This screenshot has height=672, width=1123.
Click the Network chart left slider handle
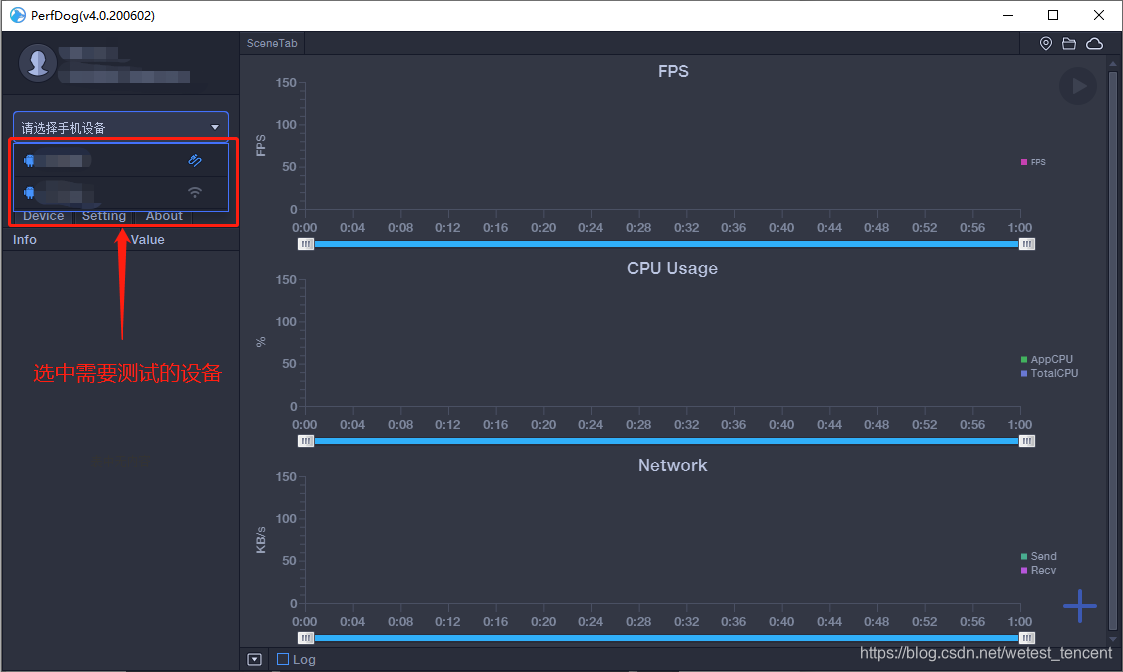(306, 638)
